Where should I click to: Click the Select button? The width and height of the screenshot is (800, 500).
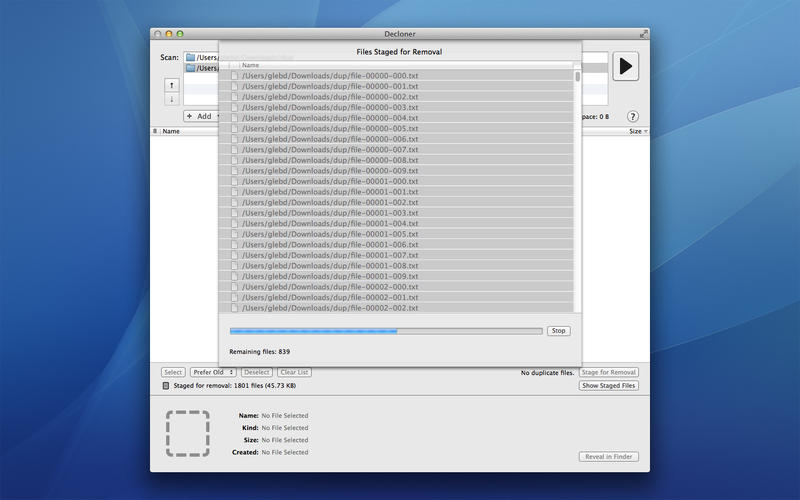(173, 372)
